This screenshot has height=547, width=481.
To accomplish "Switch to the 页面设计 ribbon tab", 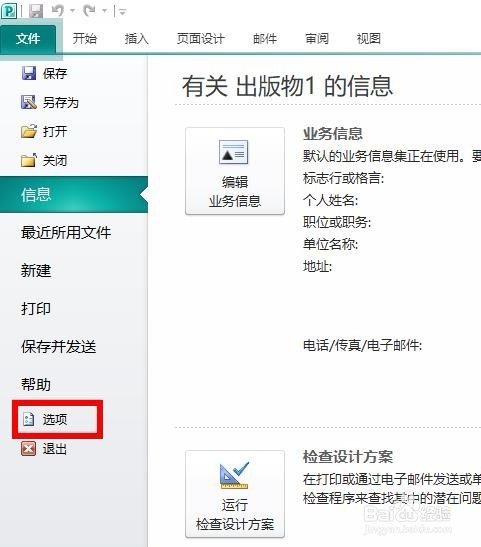I will pos(201,38).
